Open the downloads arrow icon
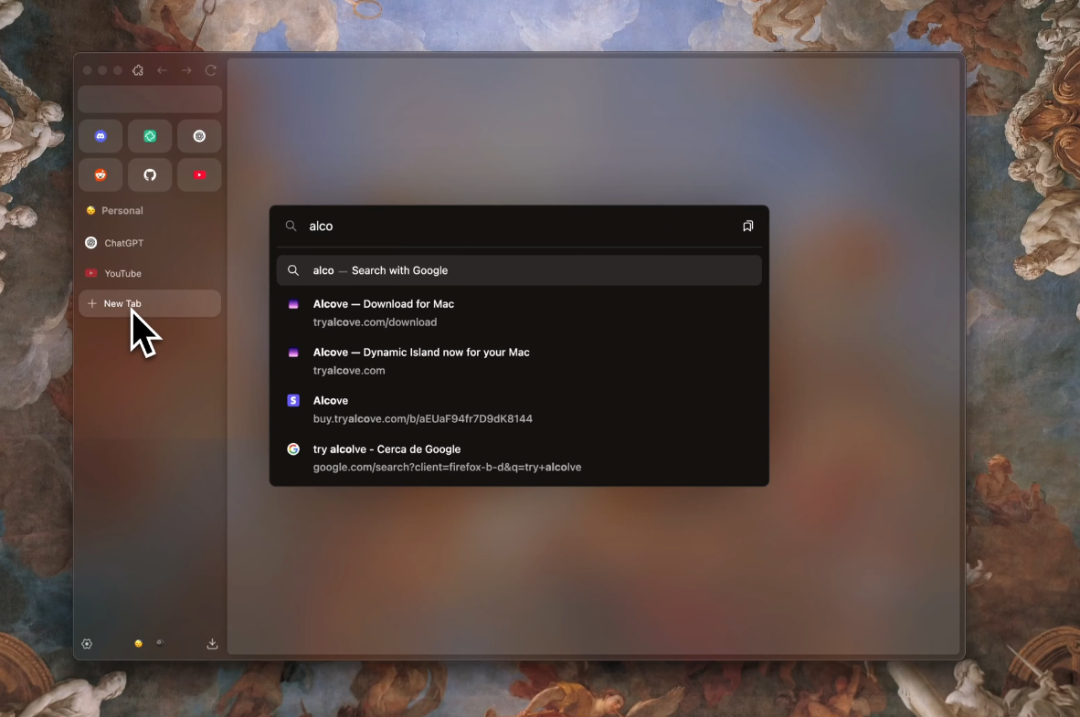The height and width of the screenshot is (717, 1080). point(212,644)
